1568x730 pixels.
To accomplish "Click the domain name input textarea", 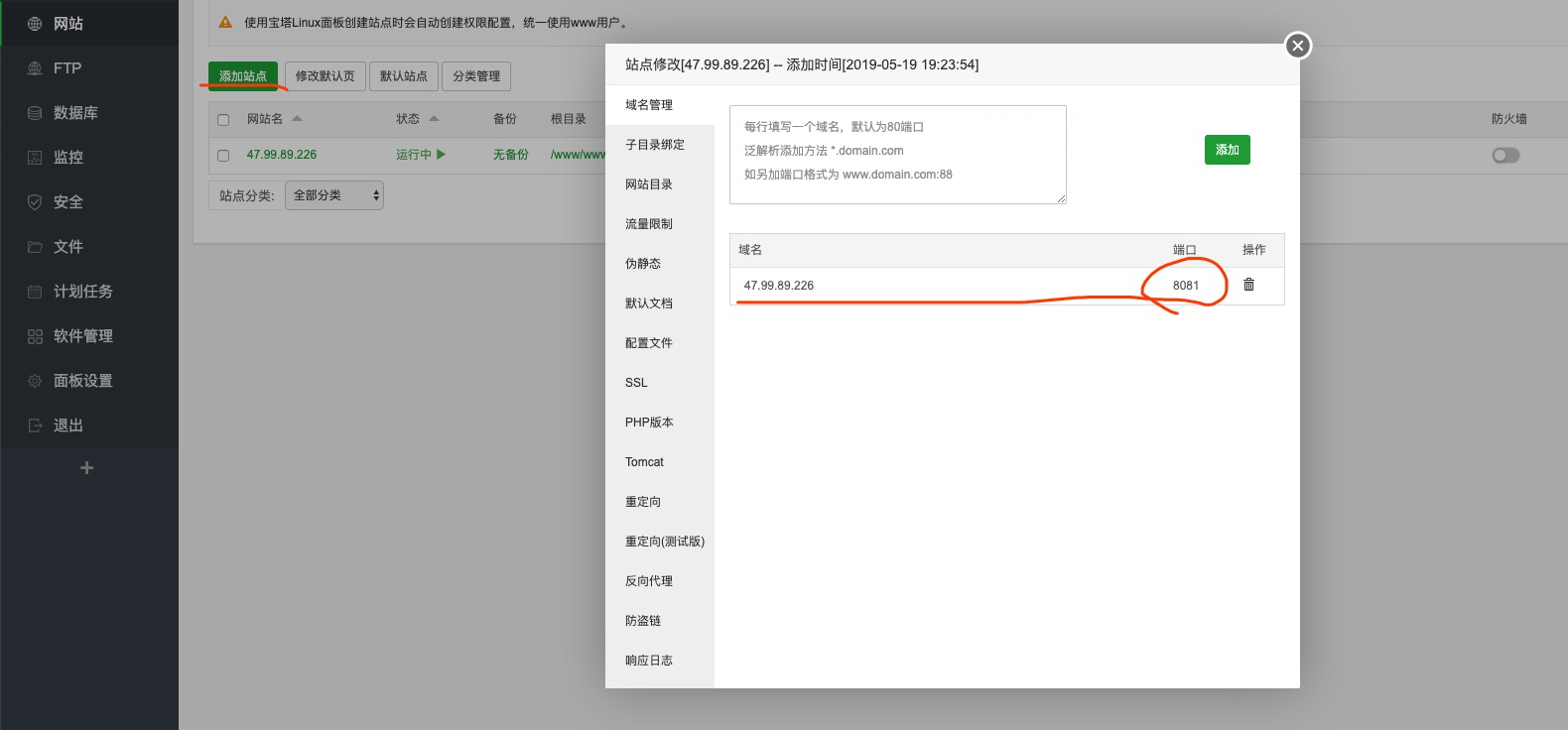I will pyautogui.click(x=898, y=155).
